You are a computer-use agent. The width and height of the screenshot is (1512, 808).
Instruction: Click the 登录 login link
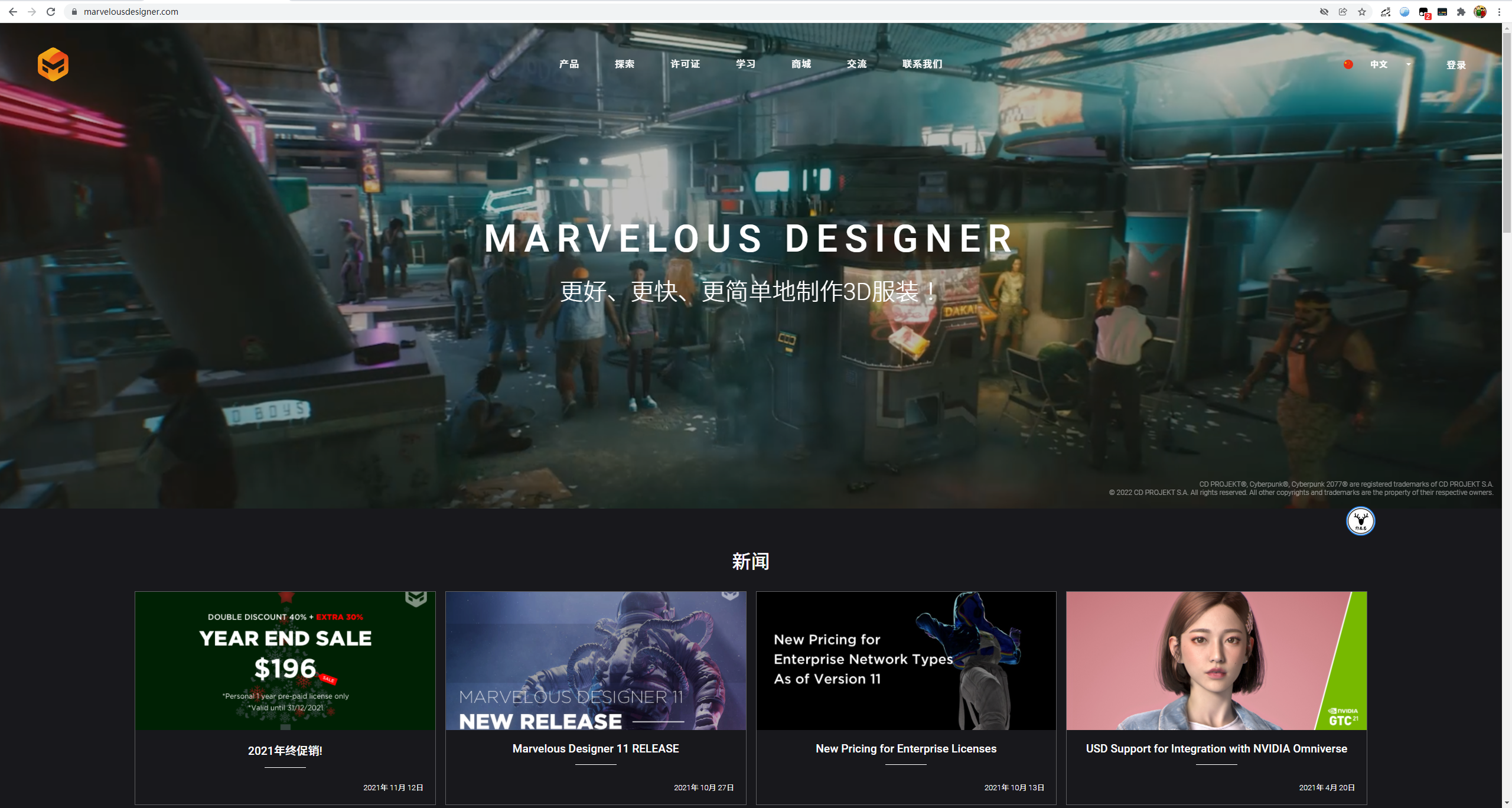point(1456,65)
